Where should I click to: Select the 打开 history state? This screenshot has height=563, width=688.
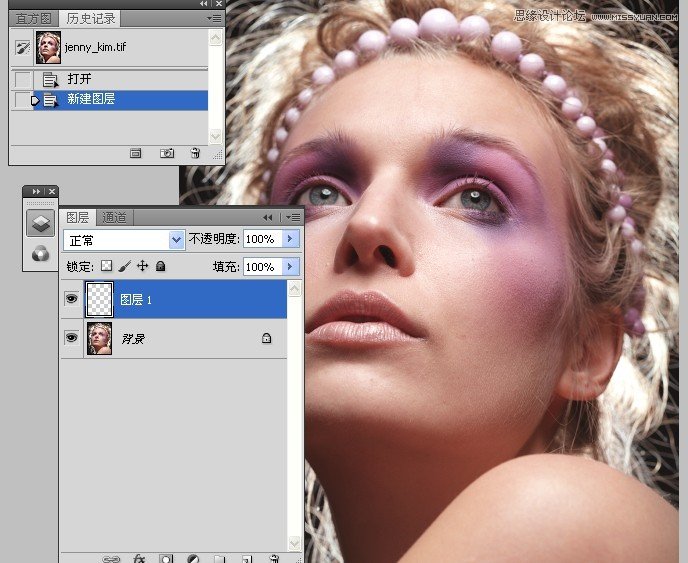(80, 78)
